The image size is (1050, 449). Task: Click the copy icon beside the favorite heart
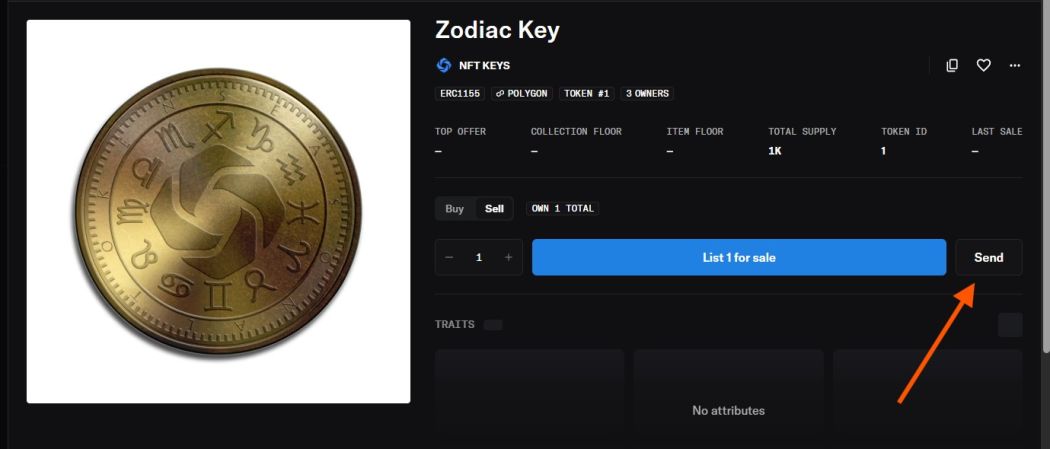(x=952, y=65)
